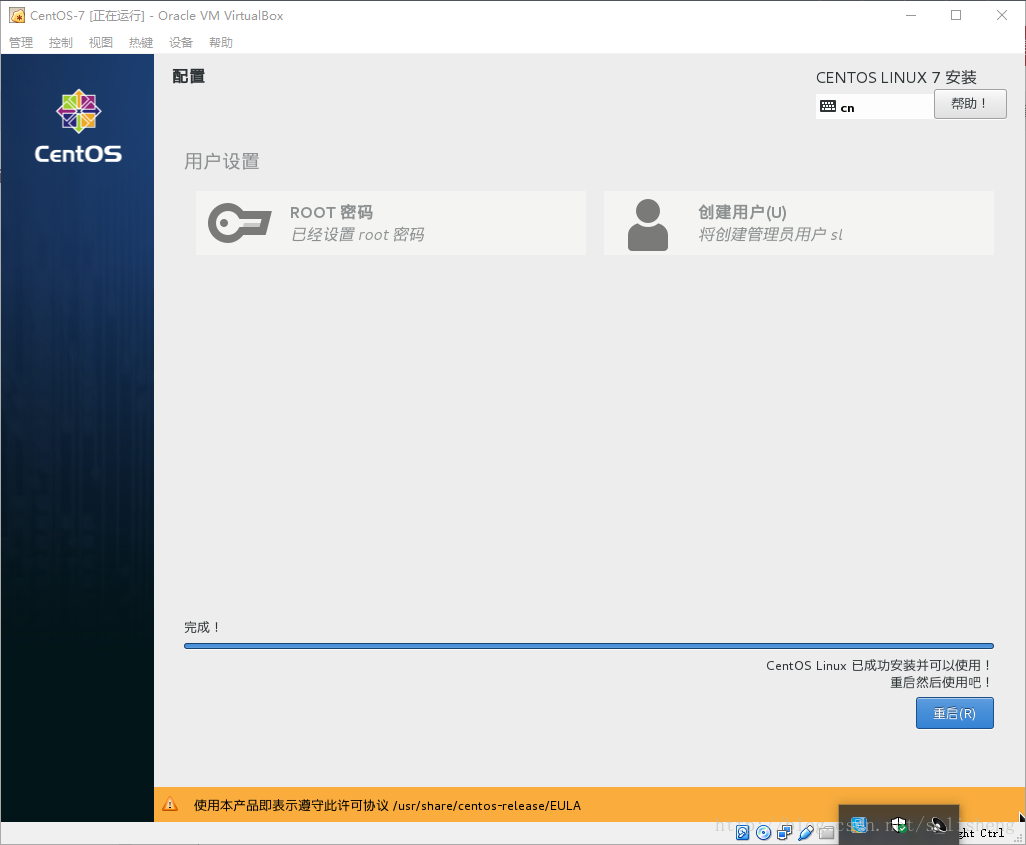Maximize the VirtualBox window
The width and height of the screenshot is (1026, 845).
coord(956,15)
